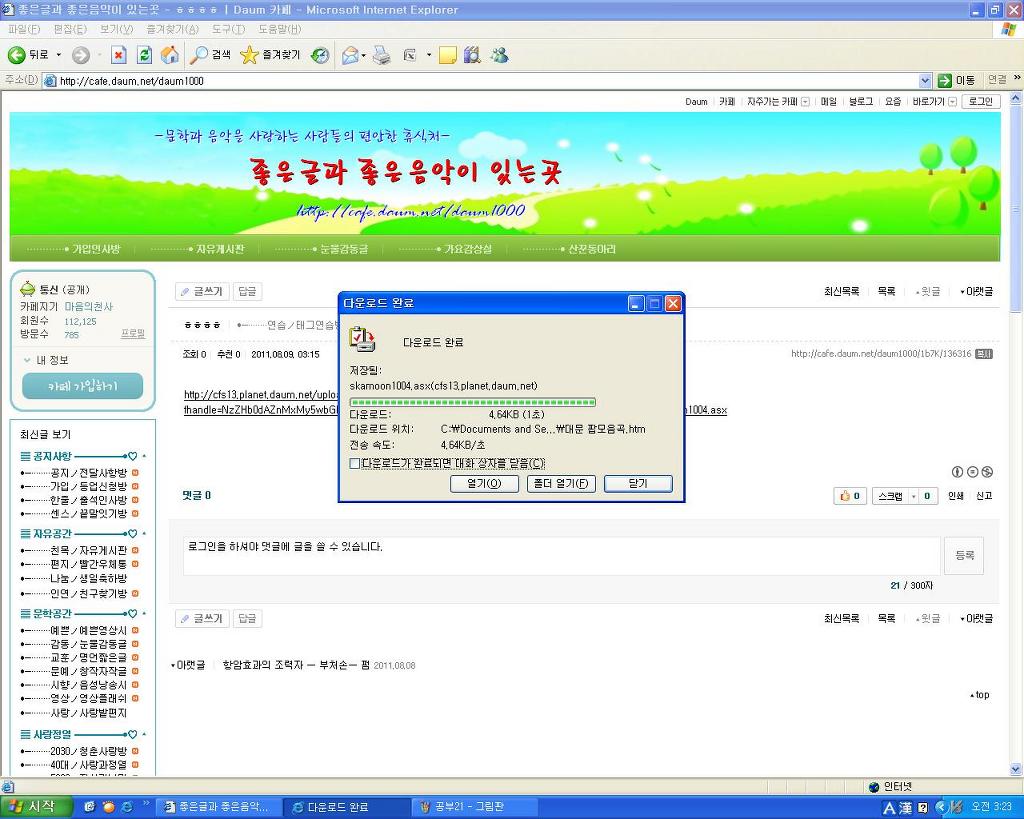The image size is (1024, 819).
Task: Click the comment text input box
Action: 562,556
